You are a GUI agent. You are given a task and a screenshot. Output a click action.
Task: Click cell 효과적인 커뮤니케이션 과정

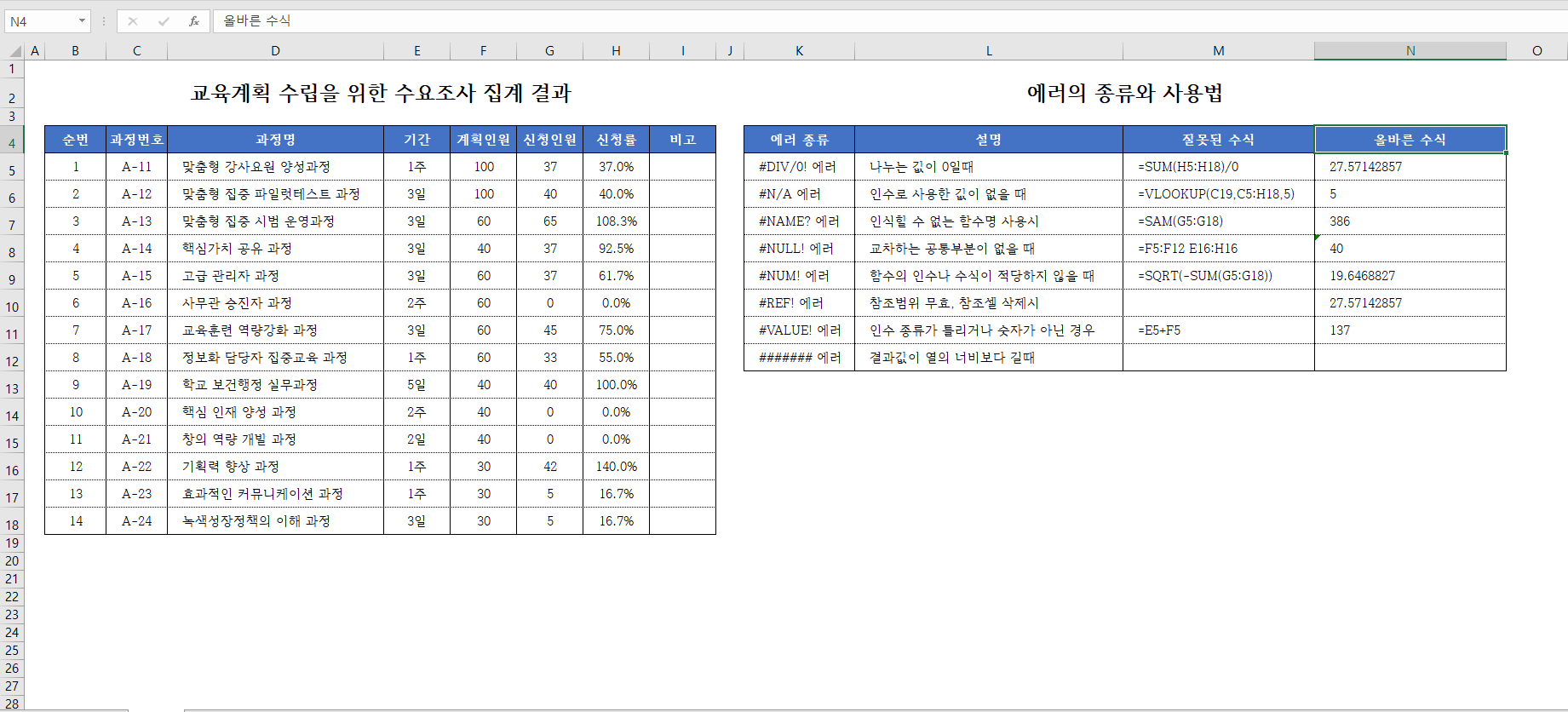[275, 494]
